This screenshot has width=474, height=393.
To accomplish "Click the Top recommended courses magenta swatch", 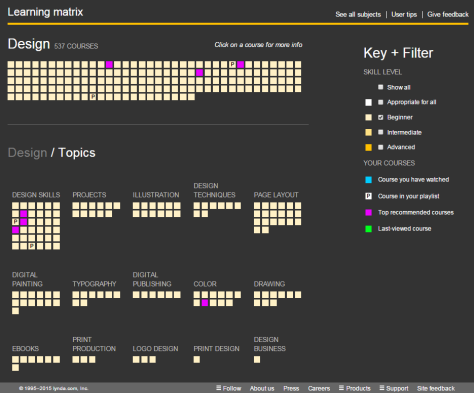I will pyautogui.click(x=368, y=212).
